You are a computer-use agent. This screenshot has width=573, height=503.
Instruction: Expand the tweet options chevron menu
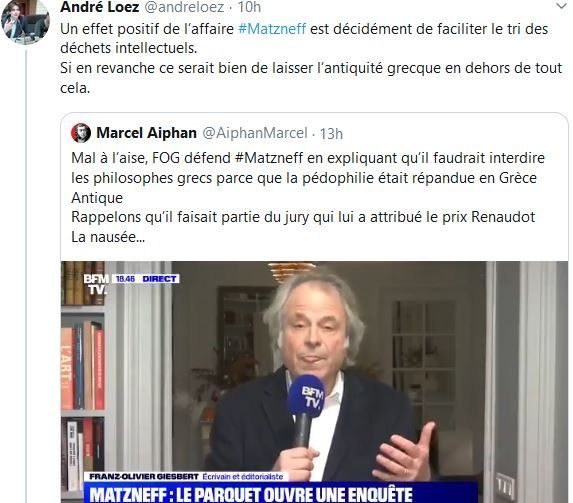point(561,6)
